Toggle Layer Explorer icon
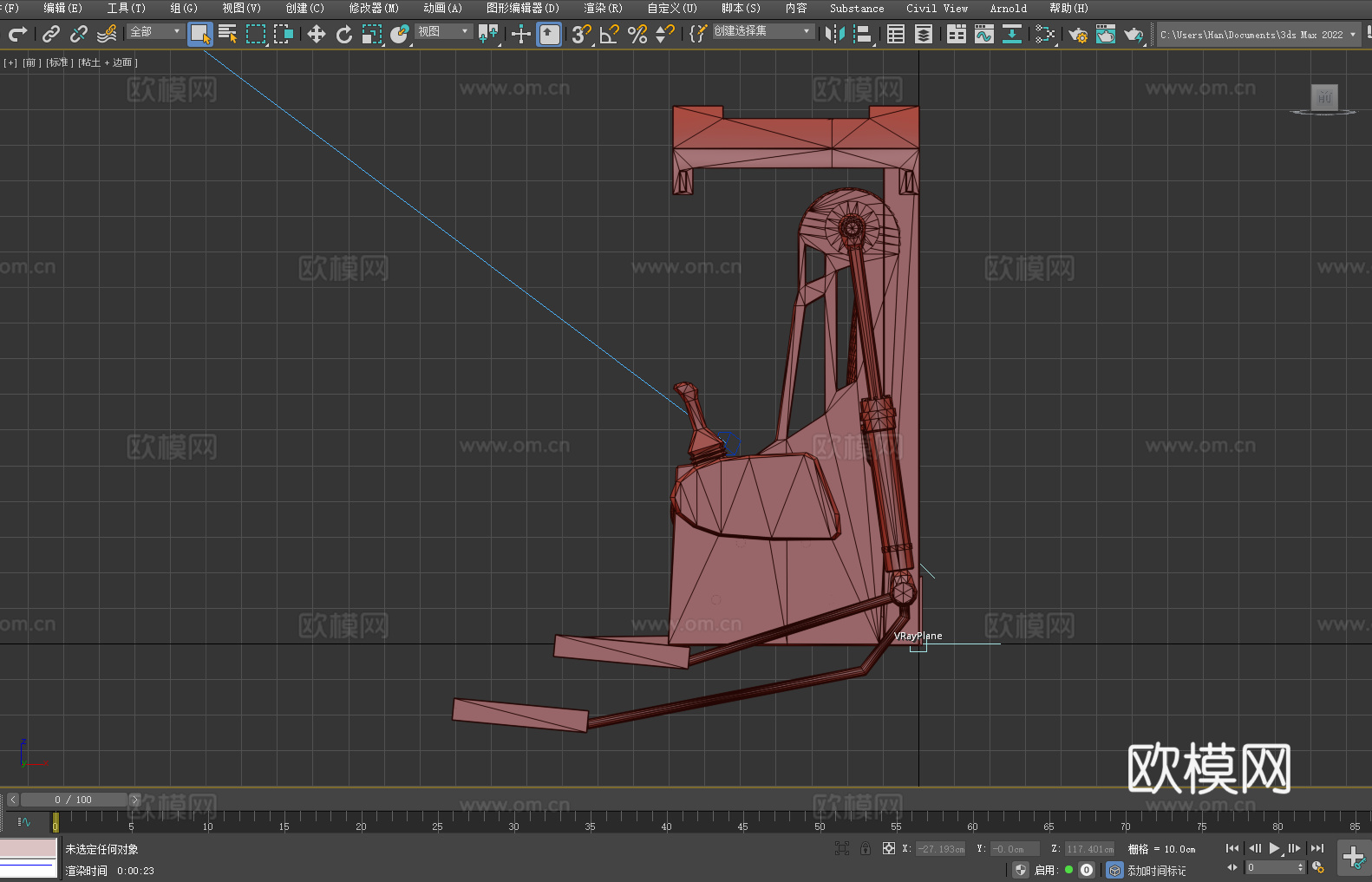Image resolution: width=1372 pixels, height=882 pixels. pyautogui.click(x=924, y=34)
